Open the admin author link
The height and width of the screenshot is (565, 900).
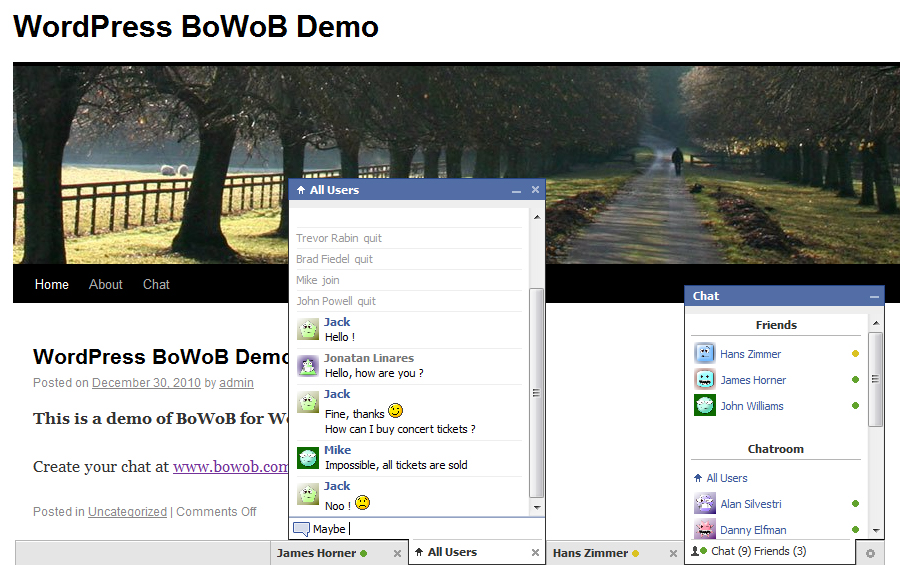(x=236, y=382)
